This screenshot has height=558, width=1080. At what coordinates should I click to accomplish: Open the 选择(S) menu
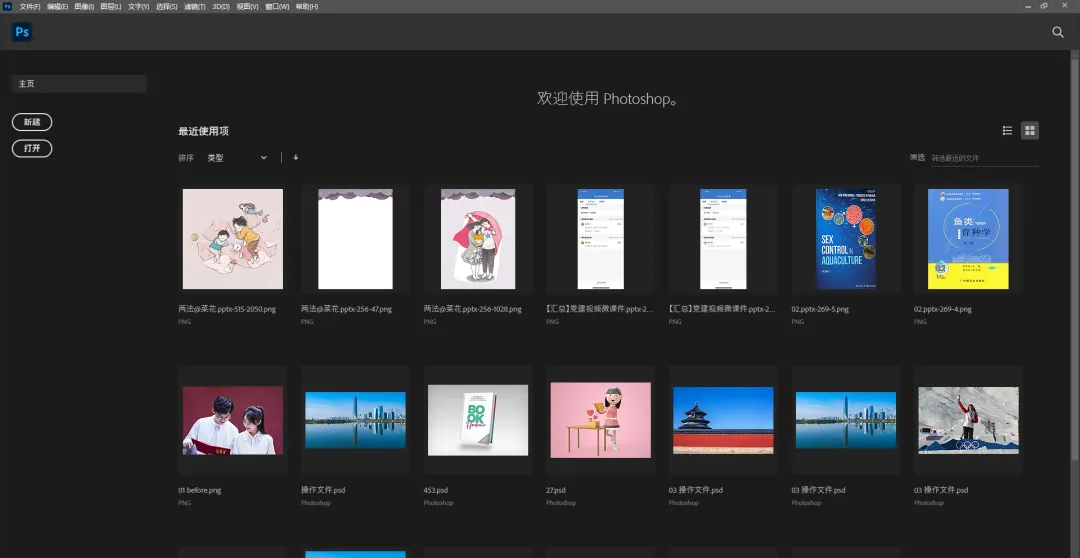167,6
